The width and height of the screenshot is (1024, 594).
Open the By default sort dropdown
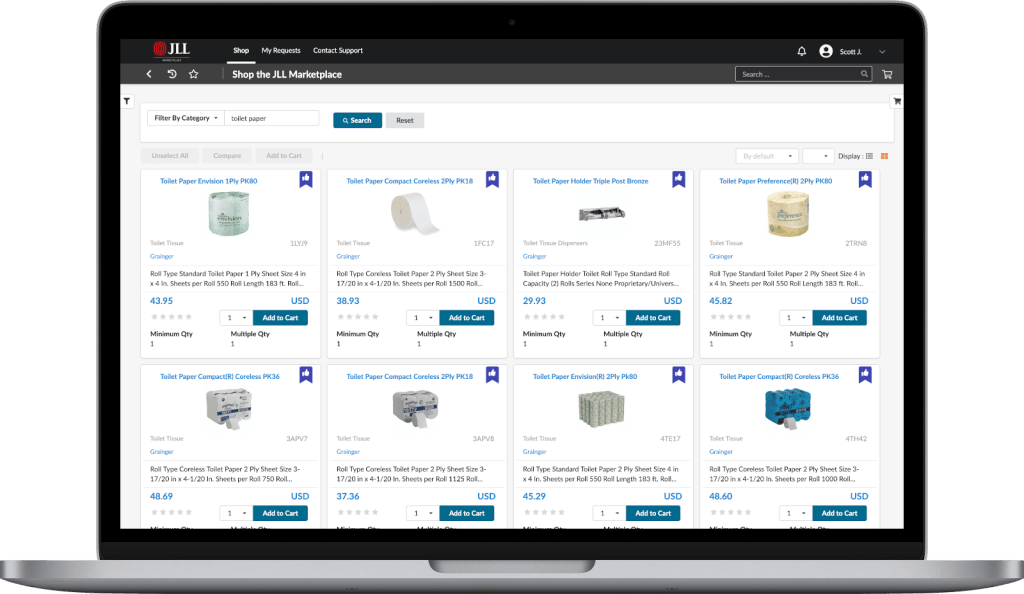[x=767, y=156]
